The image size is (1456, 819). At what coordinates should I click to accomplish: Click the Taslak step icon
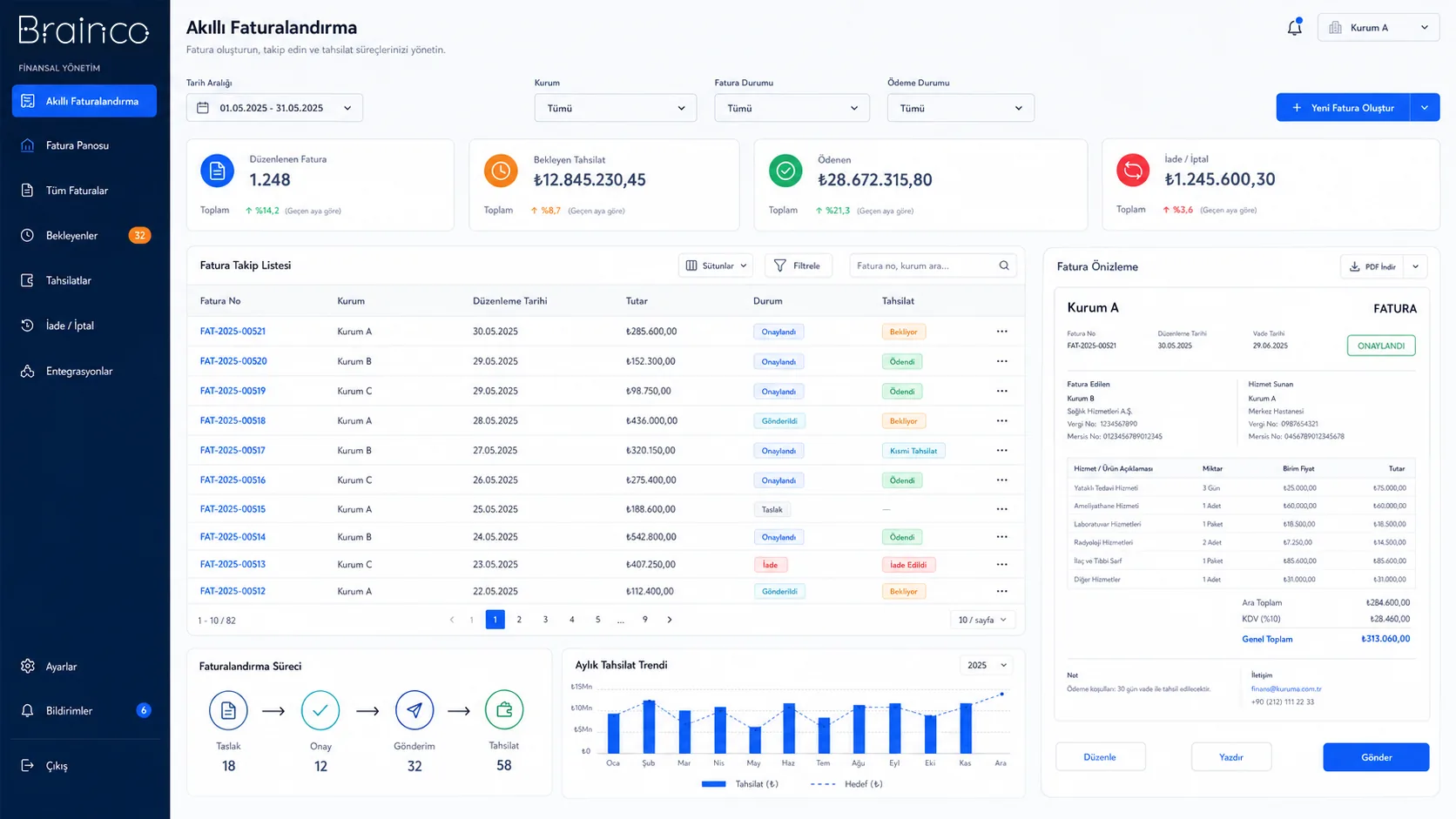(x=228, y=711)
